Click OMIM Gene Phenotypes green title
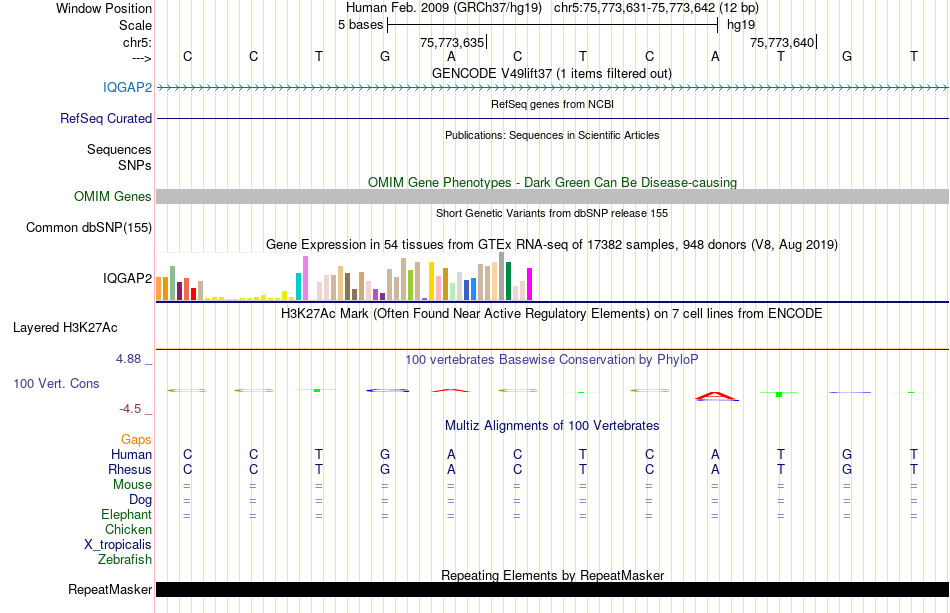 pos(552,182)
